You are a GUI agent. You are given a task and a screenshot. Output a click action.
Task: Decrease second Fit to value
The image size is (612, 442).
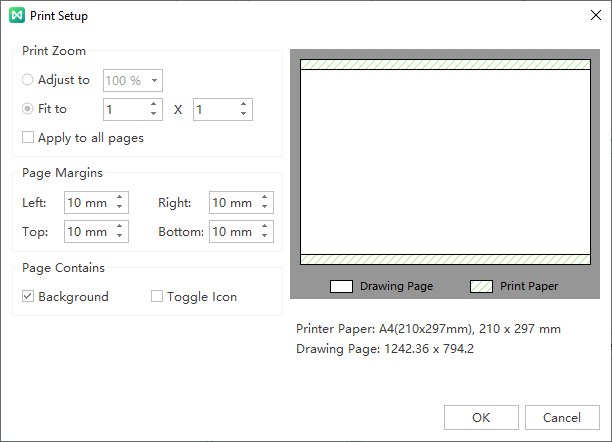coord(244,114)
